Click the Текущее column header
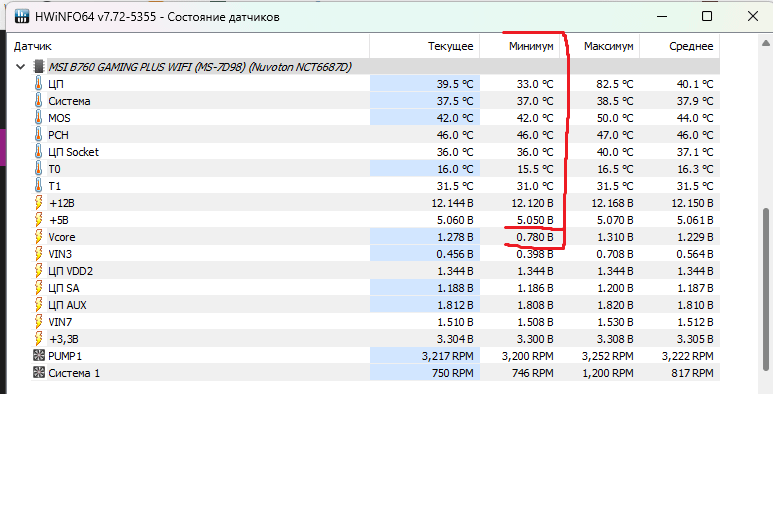 click(424, 46)
